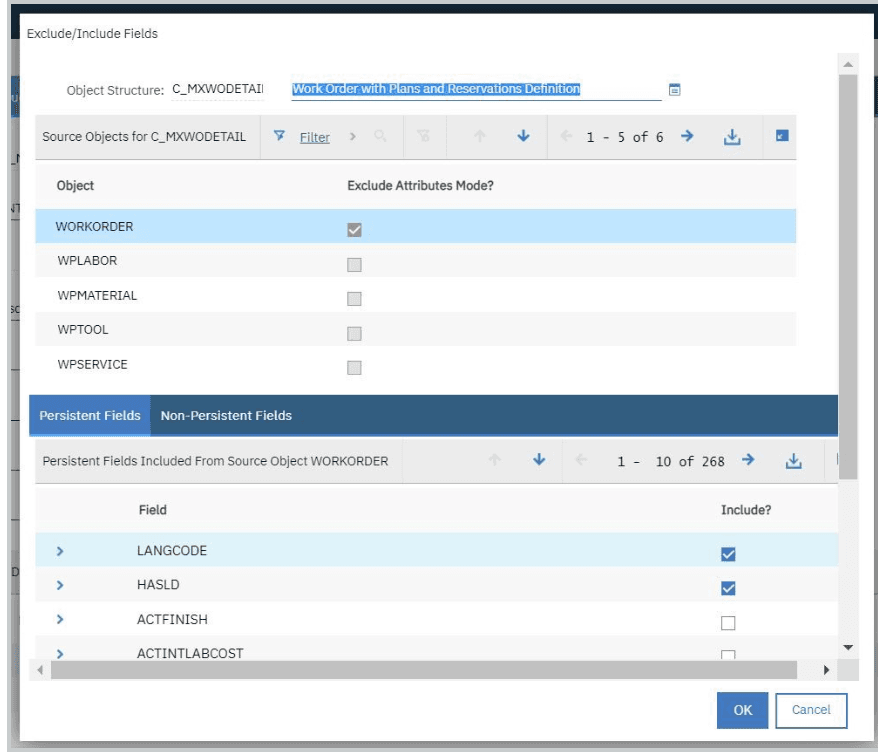Screen dimensions: 878x752
Task: Switch to the Non-Persistent Fields tab
Action: [x=226, y=415]
